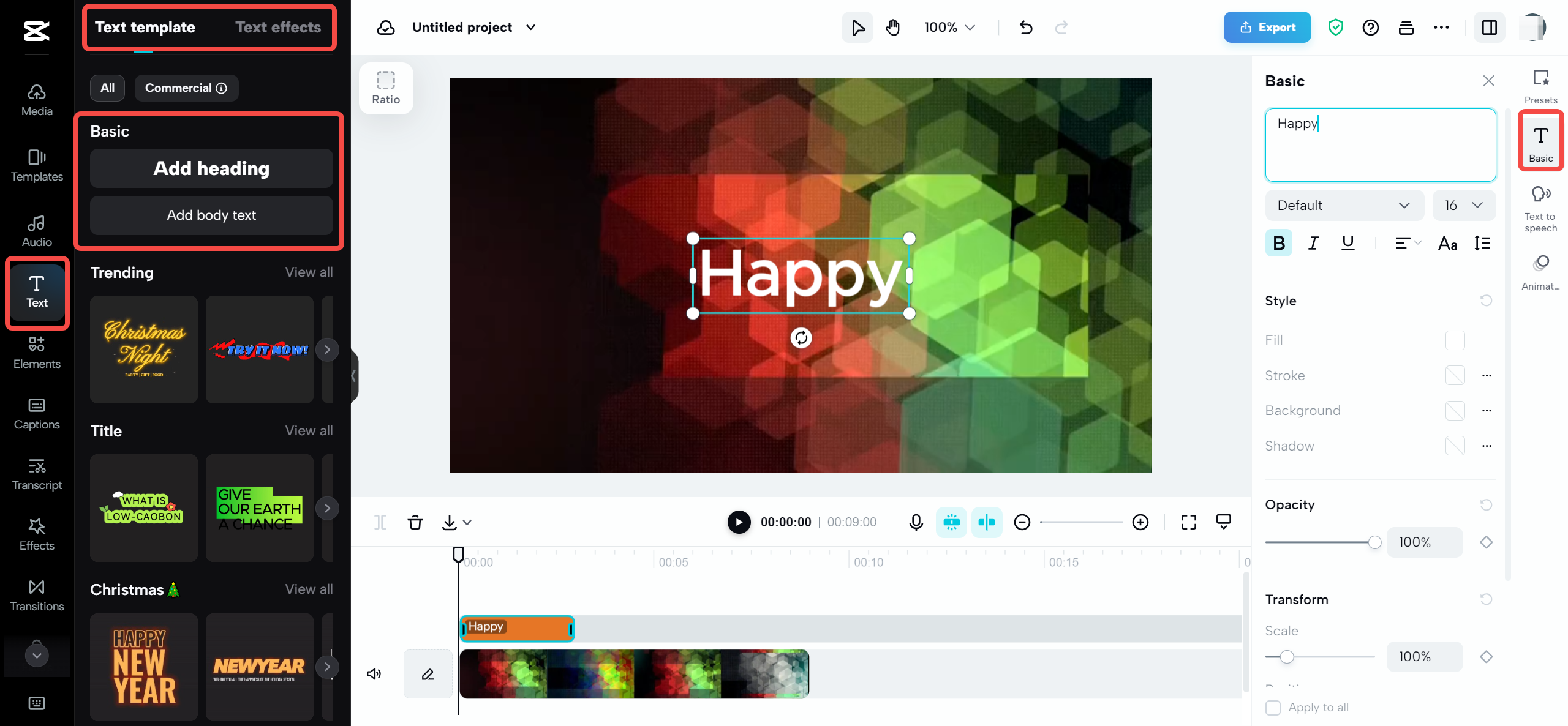Delete selected clip with trash icon

pos(415,522)
